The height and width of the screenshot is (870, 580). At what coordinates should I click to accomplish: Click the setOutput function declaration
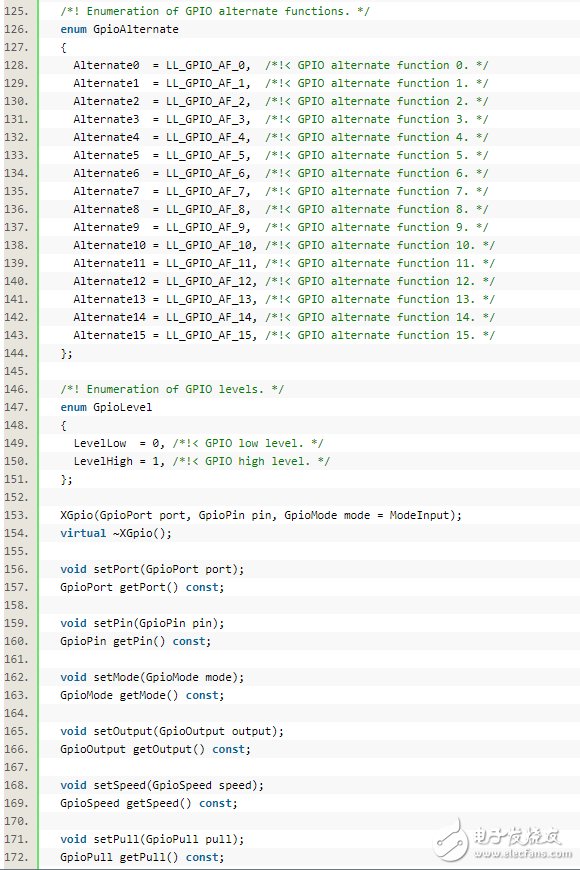tap(172, 731)
